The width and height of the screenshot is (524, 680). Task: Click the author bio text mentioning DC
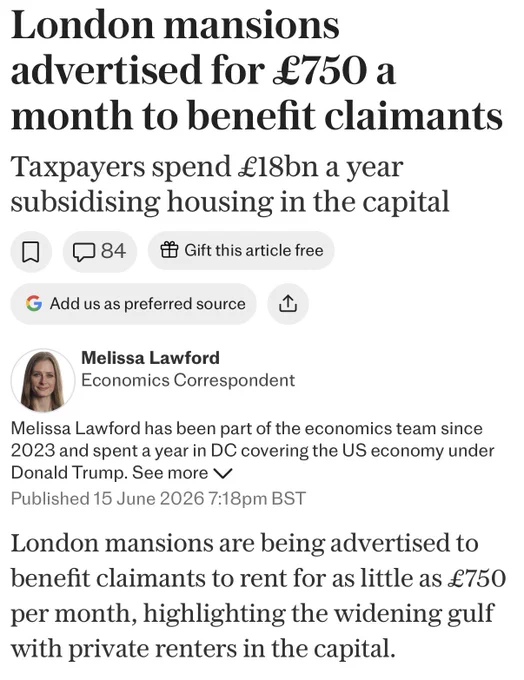[253, 450]
